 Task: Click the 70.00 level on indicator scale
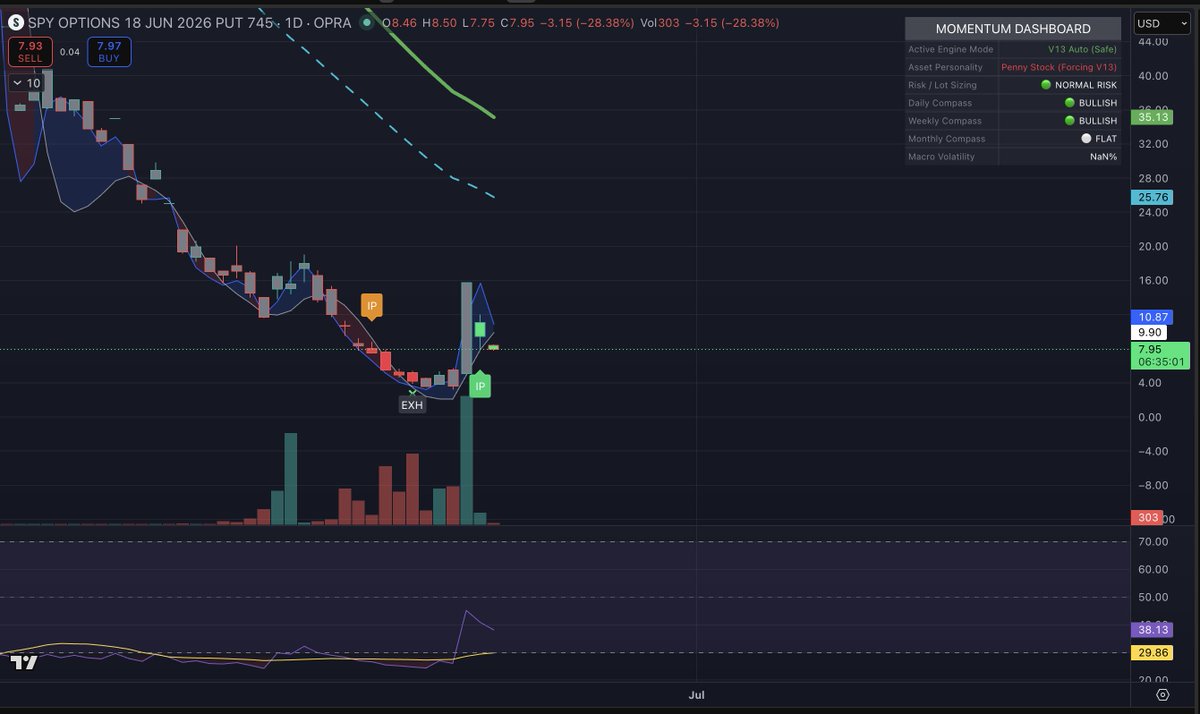pyautogui.click(x=1153, y=541)
